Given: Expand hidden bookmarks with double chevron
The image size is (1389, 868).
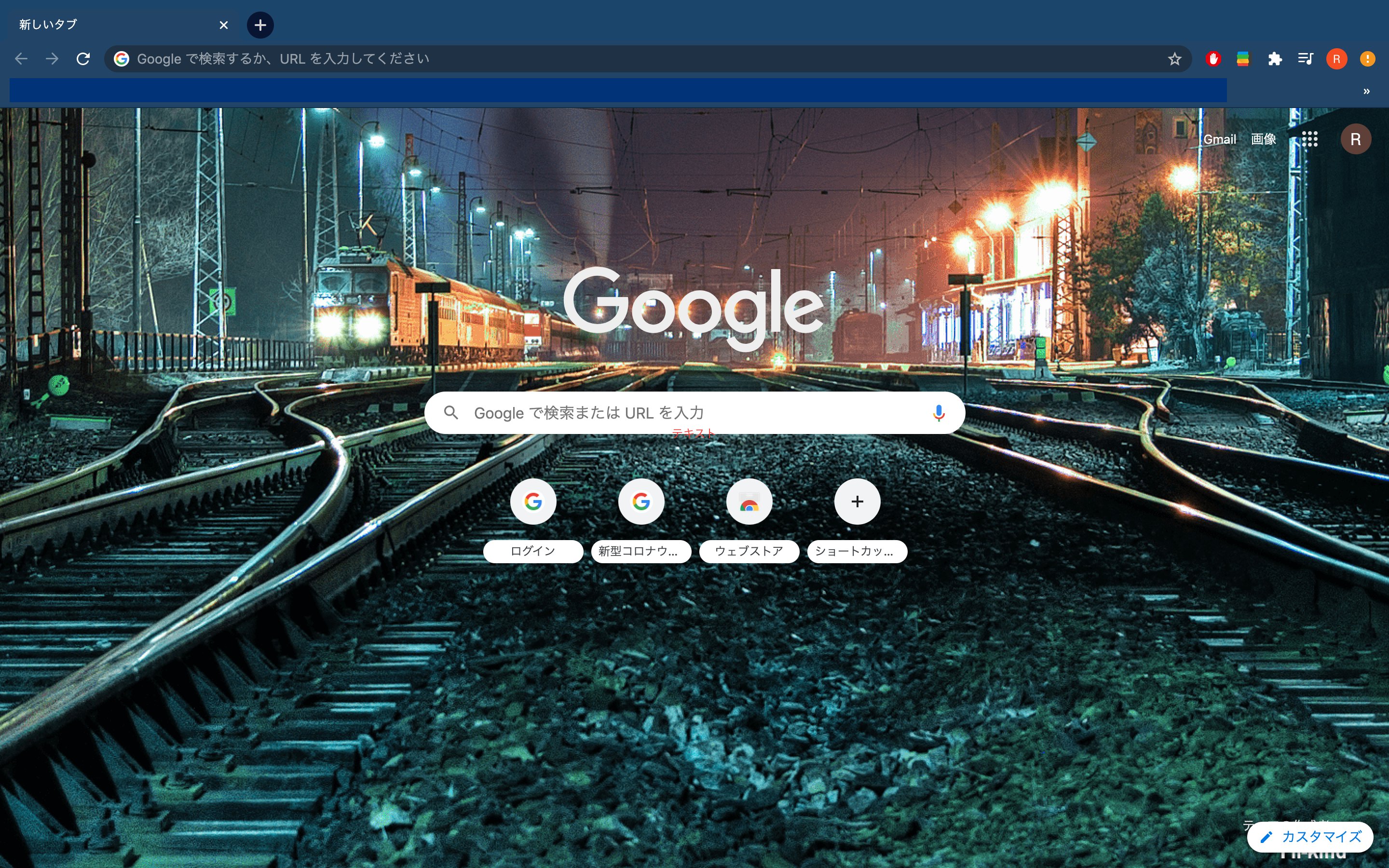Looking at the screenshot, I should tap(1367, 91).
